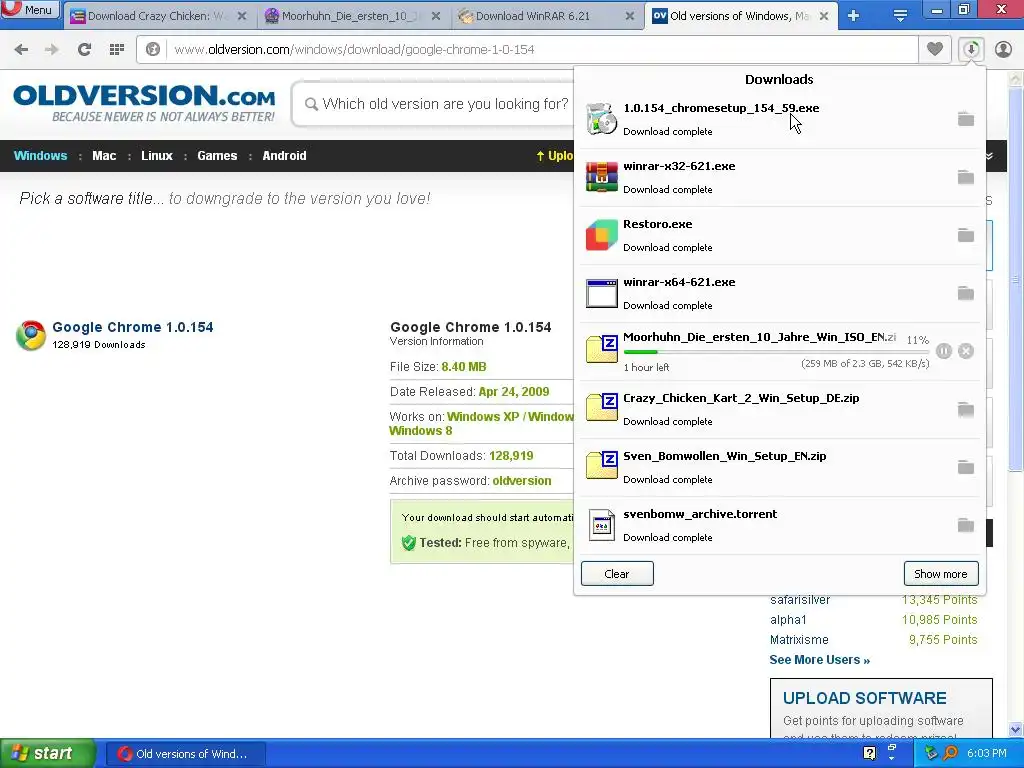The width and height of the screenshot is (1024, 768).
Task: Show winrar-x32-621.exe in folder
Action: [965, 178]
